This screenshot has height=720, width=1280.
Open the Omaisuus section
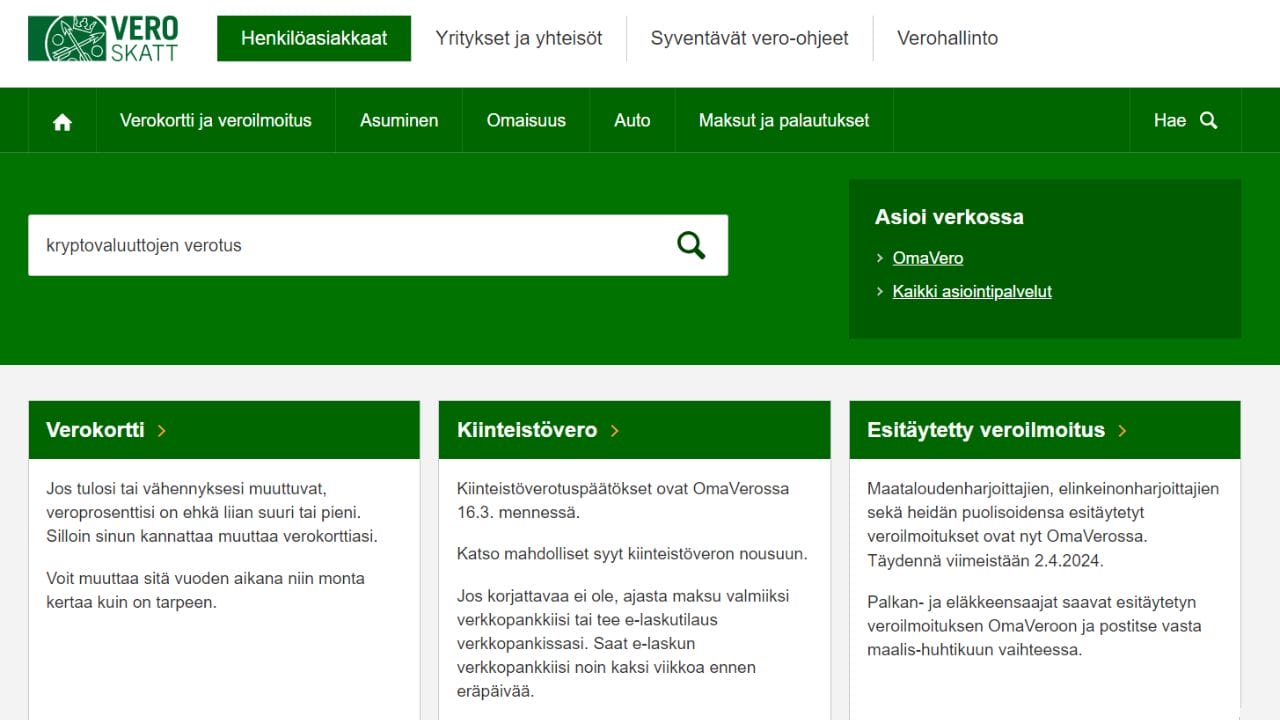coord(526,120)
